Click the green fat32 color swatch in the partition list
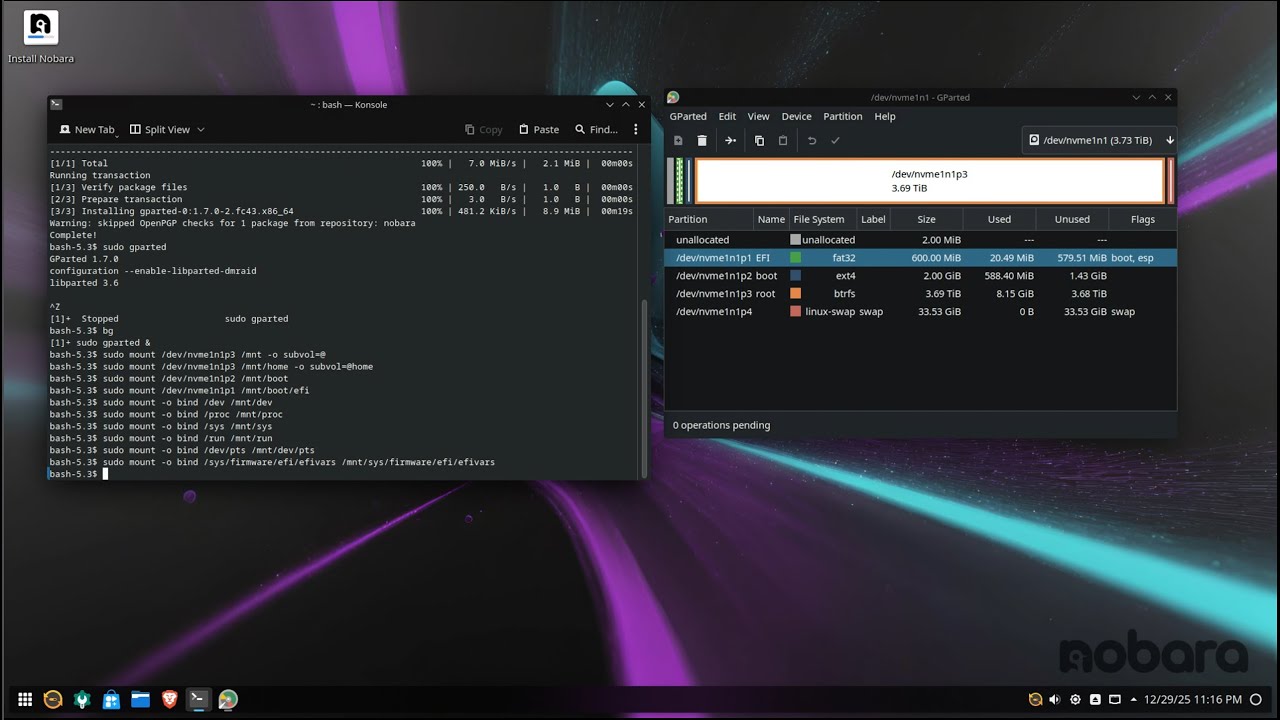 coord(795,258)
